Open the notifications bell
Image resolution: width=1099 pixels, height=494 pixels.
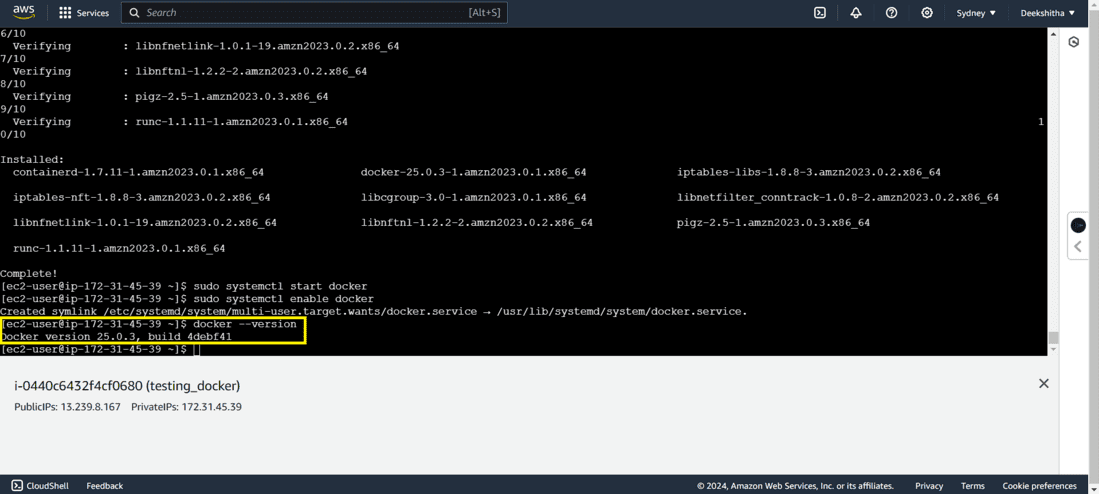pyautogui.click(x=855, y=13)
